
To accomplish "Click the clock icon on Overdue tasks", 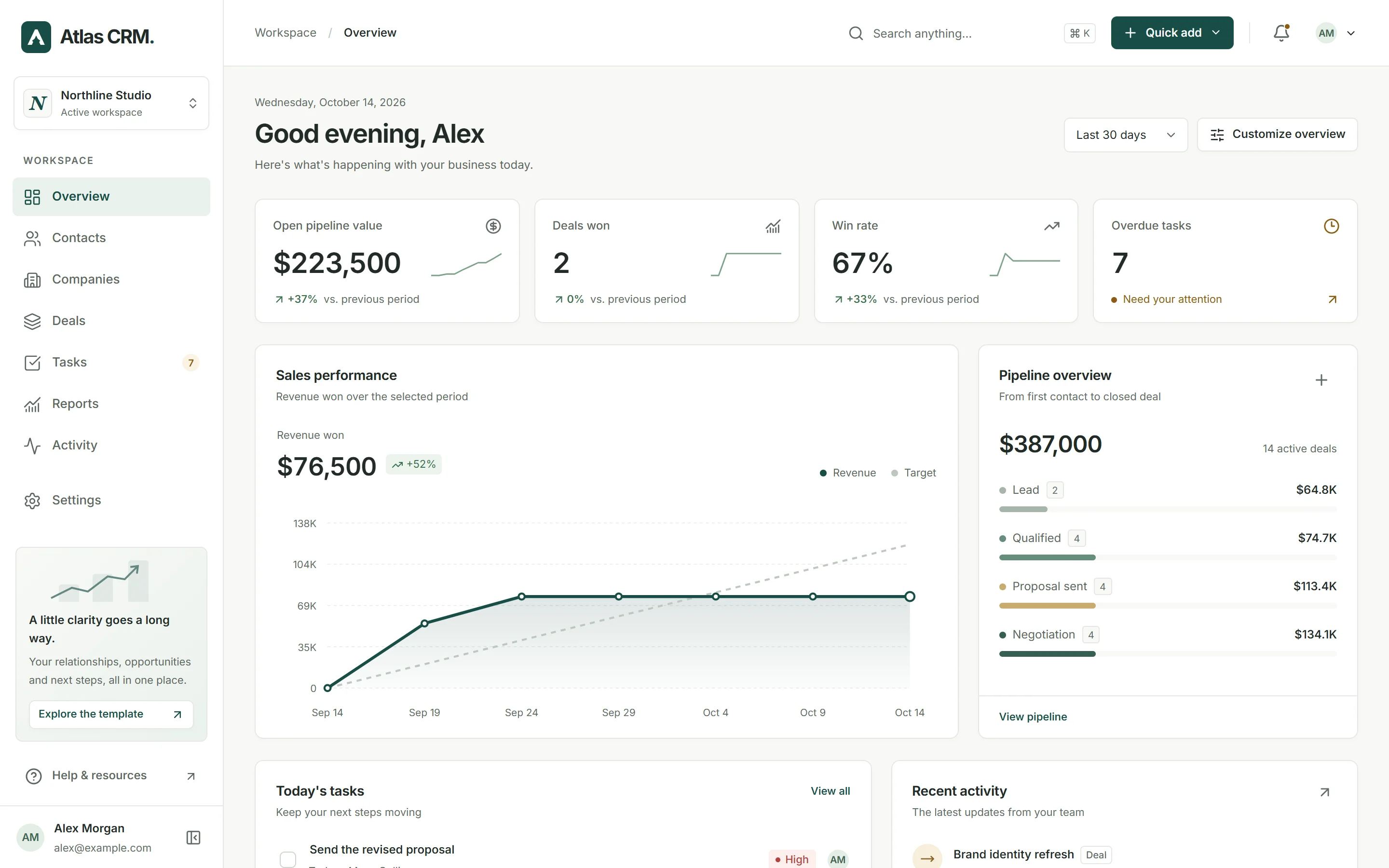I will pos(1331,226).
